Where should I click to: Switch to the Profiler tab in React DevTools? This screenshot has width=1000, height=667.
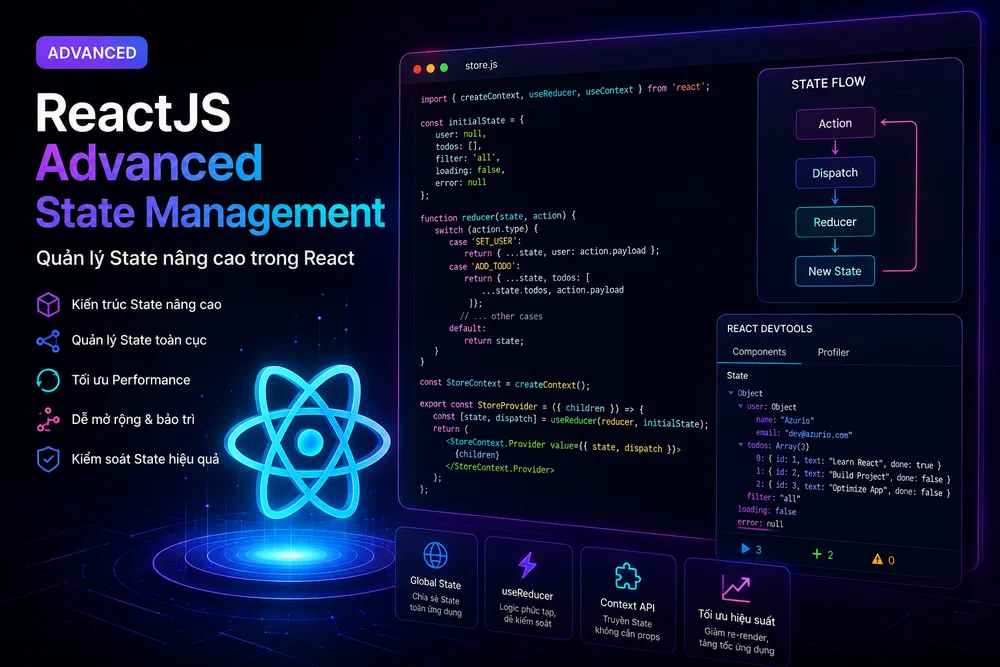(833, 353)
